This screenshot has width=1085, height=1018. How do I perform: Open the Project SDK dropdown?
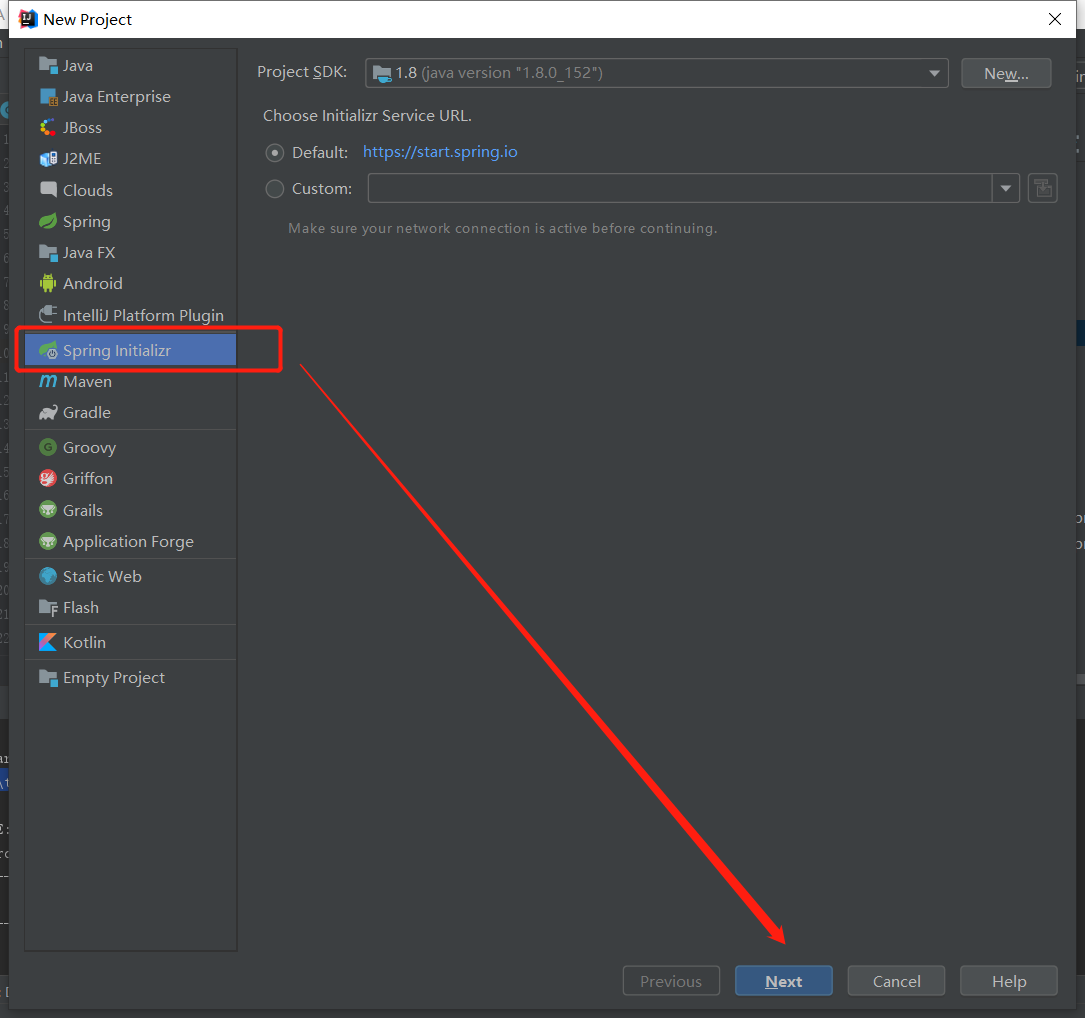click(656, 73)
